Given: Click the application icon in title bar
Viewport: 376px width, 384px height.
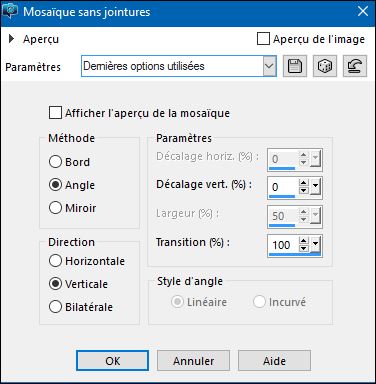Looking at the screenshot, I should click(10, 11).
